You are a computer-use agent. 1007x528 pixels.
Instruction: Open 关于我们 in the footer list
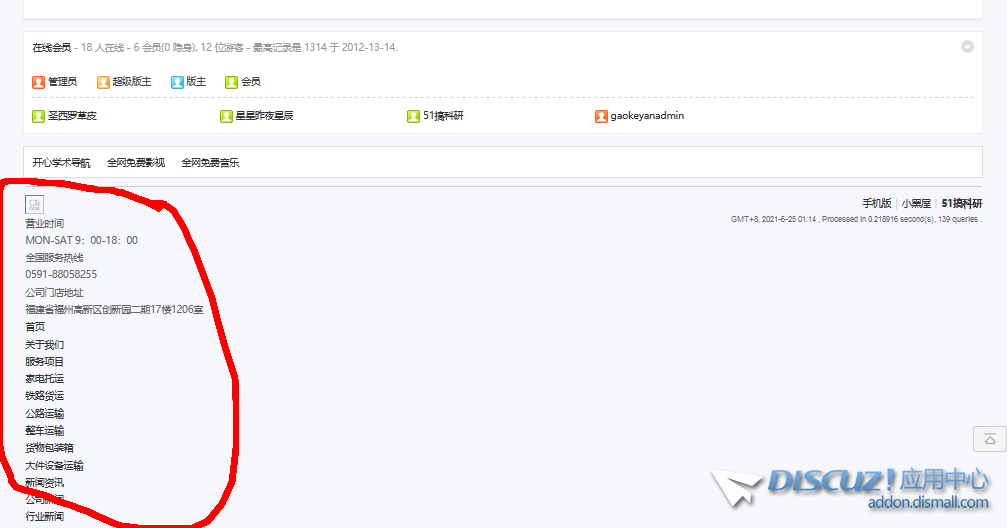(x=45, y=344)
